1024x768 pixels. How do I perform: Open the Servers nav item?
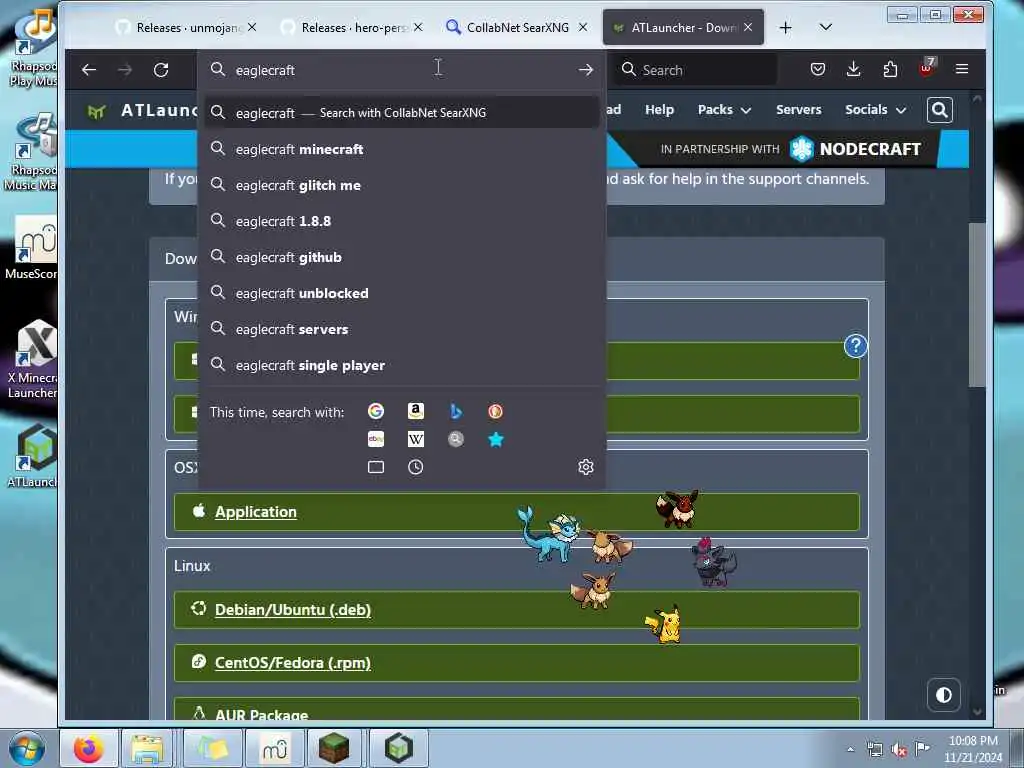(798, 110)
